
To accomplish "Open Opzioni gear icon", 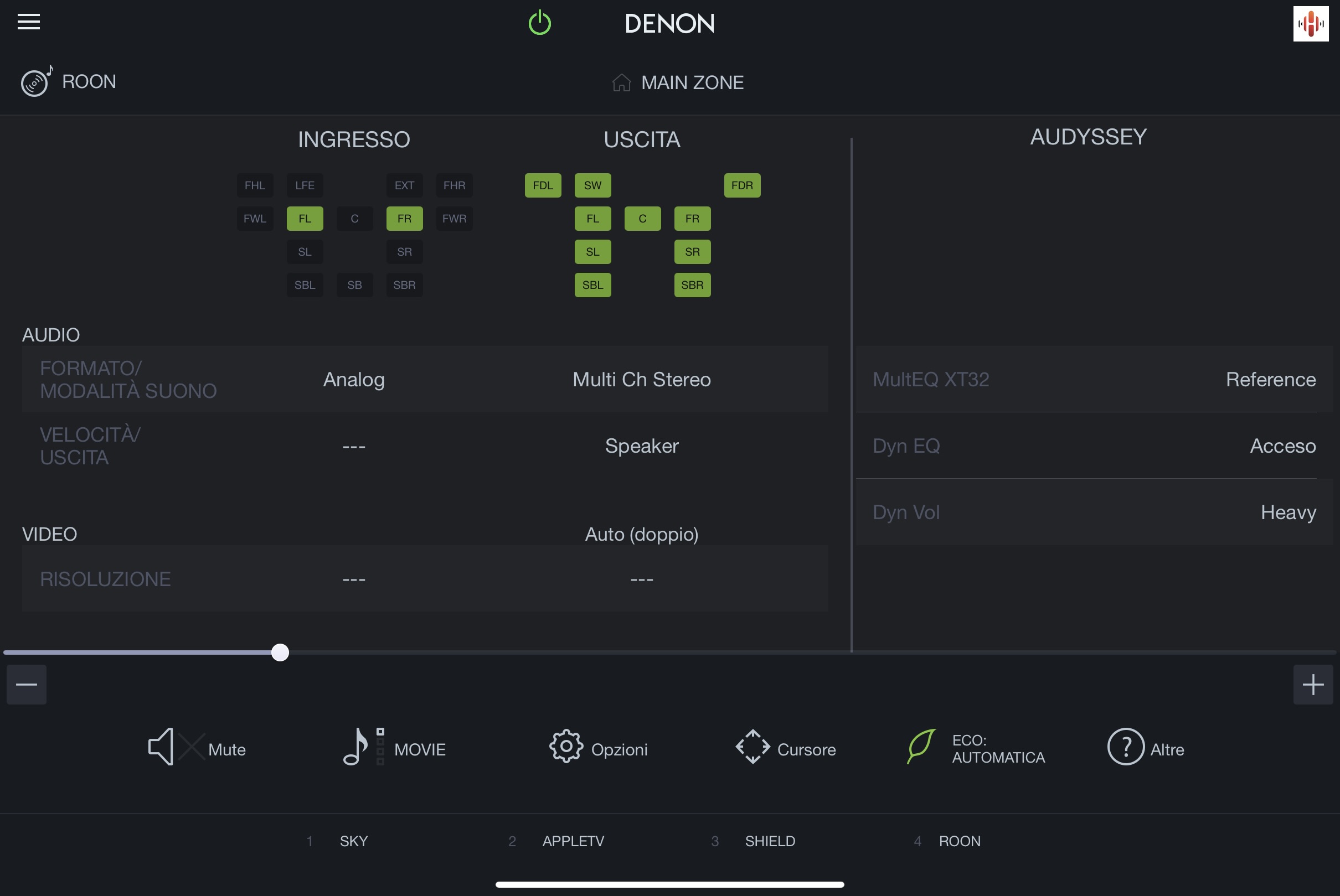I will point(566,746).
